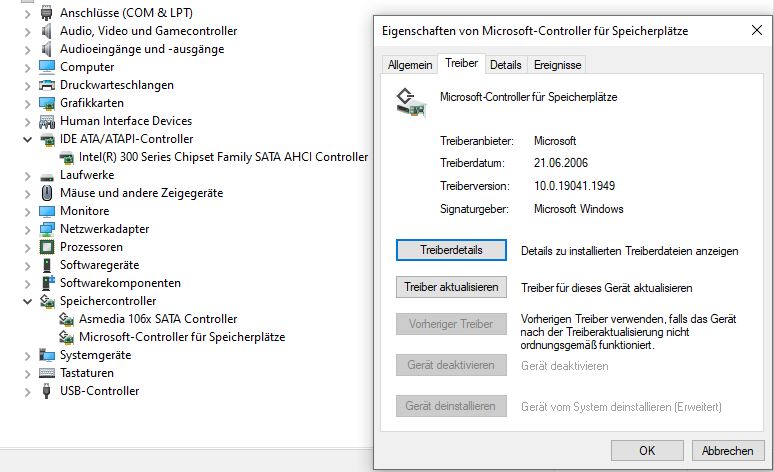
Task: Switch to the Allgemein tab
Action: (x=410, y=65)
